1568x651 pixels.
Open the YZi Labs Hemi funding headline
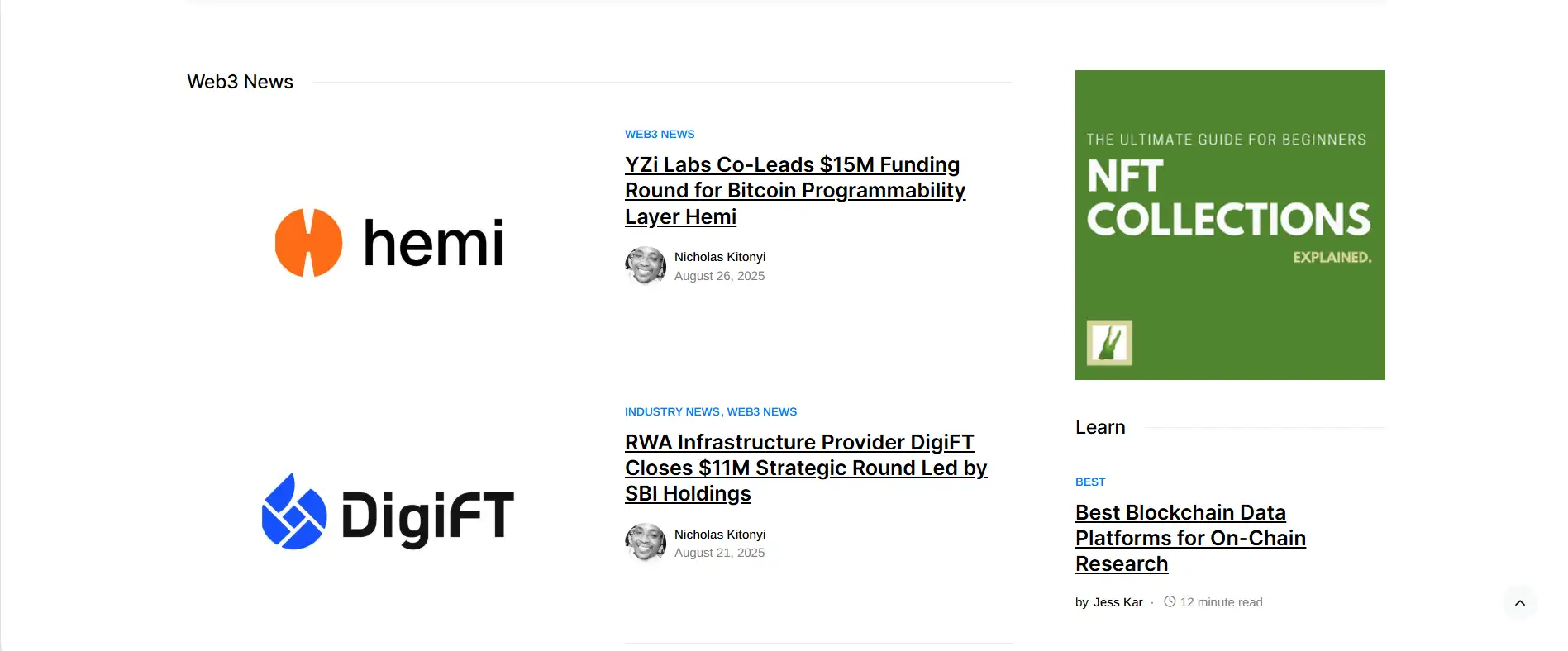coord(794,191)
